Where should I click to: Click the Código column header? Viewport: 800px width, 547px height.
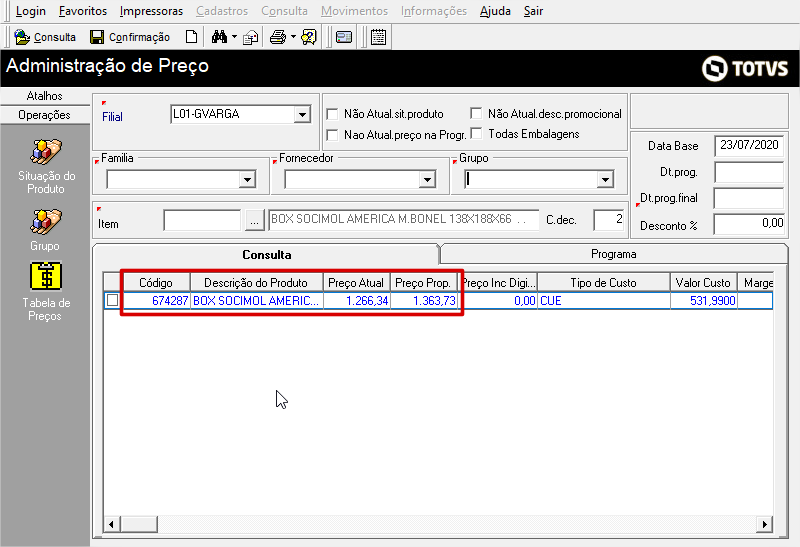[x=156, y=283]
